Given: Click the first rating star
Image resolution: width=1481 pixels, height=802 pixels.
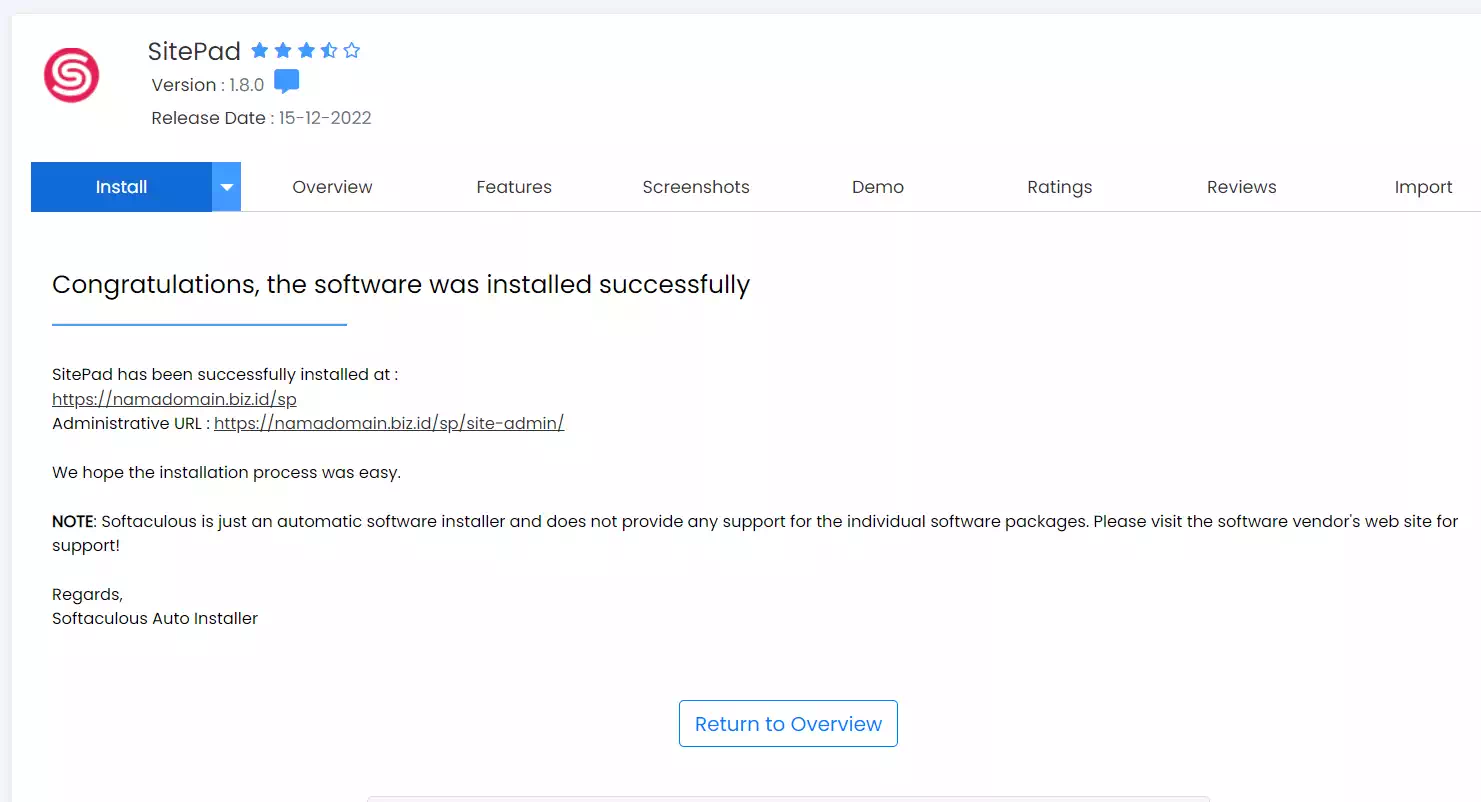Looking at the screenshot, I should click(x=260, y=50).
